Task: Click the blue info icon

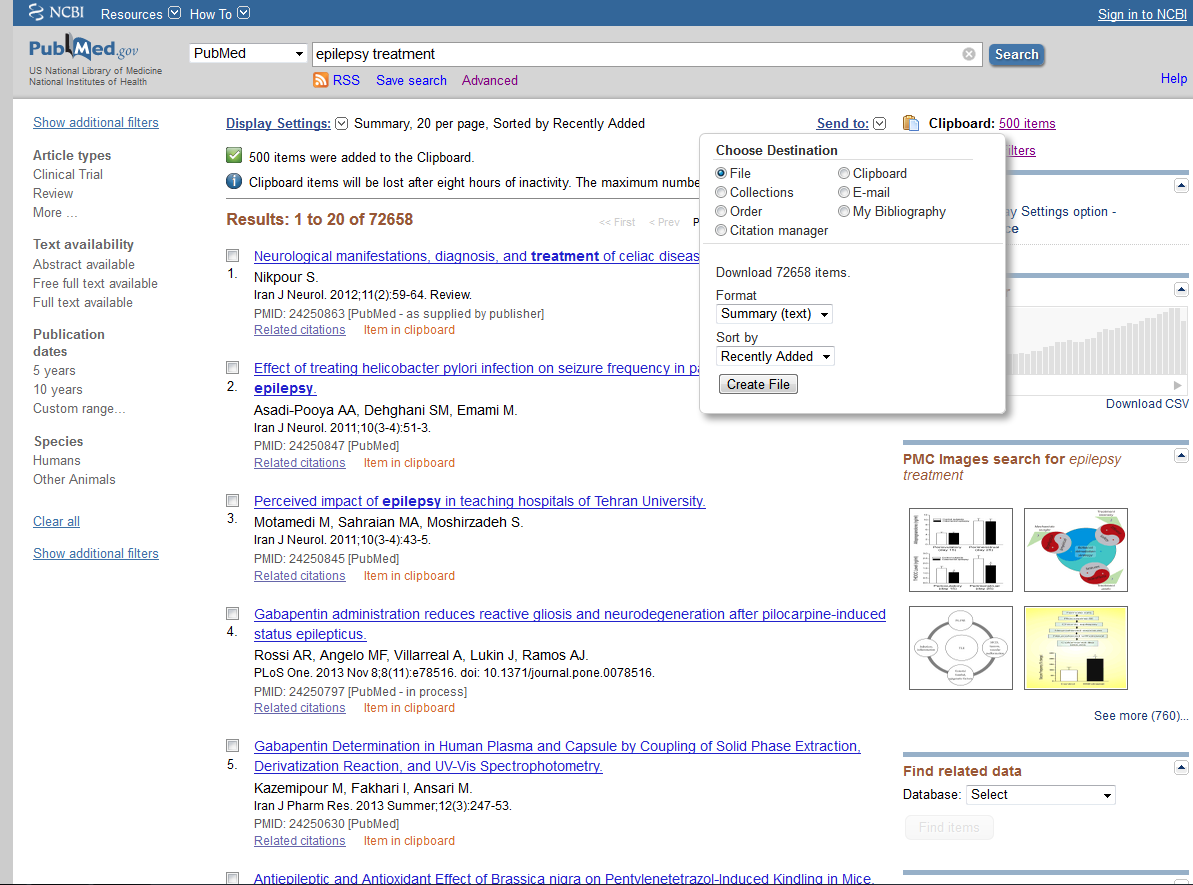Action: point(234,181)
